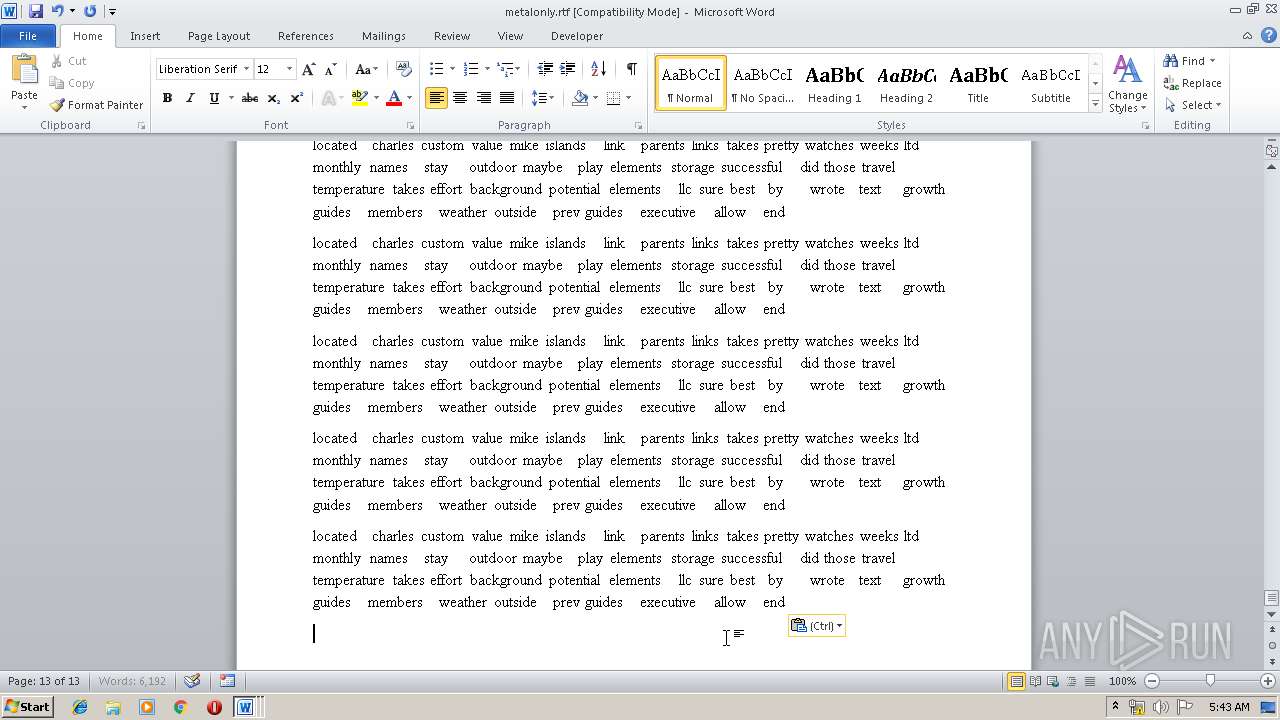Viewport: 1280px width, 720px height.
Task: Apply subscript formatting
Action: click(x=275, y=98)
